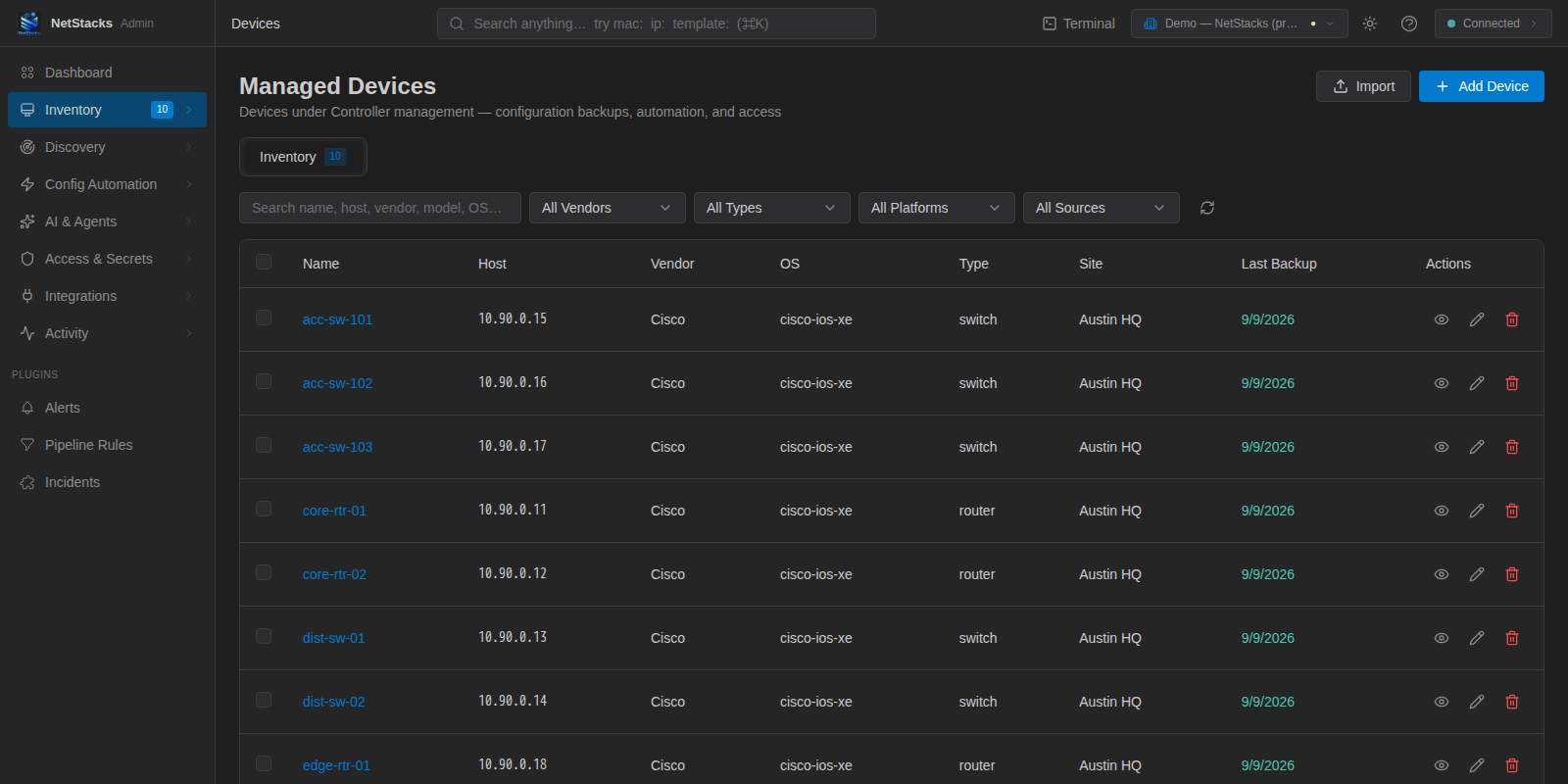The height and width of the screenshot is (784, 1568).
Task: Delete device core-rtr-02 with trash icon
Action: (1512, 574)
